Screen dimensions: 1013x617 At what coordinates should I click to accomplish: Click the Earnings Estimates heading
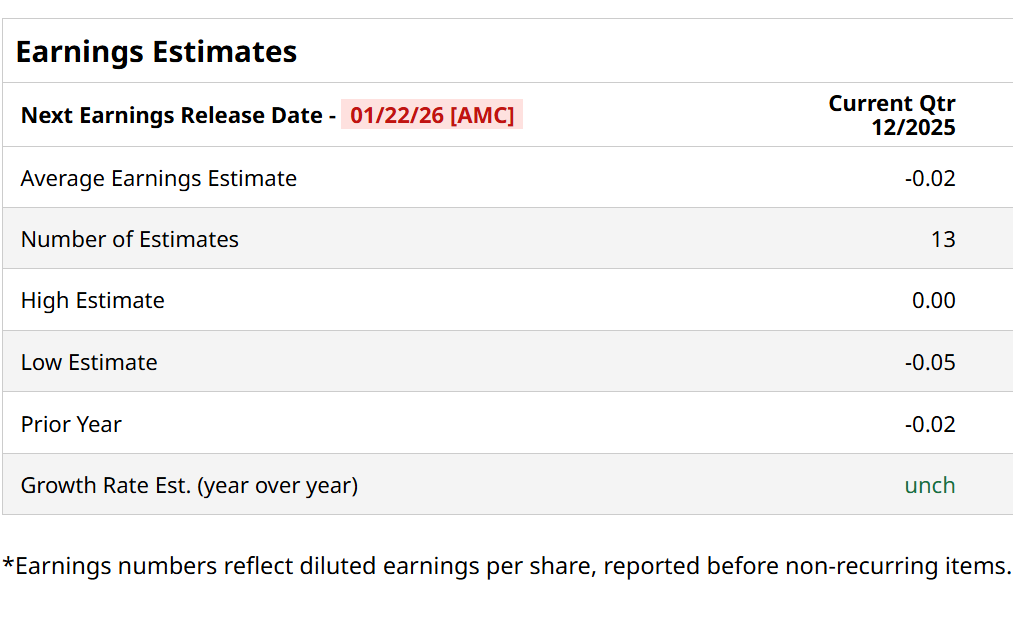[x=156, y=52]
